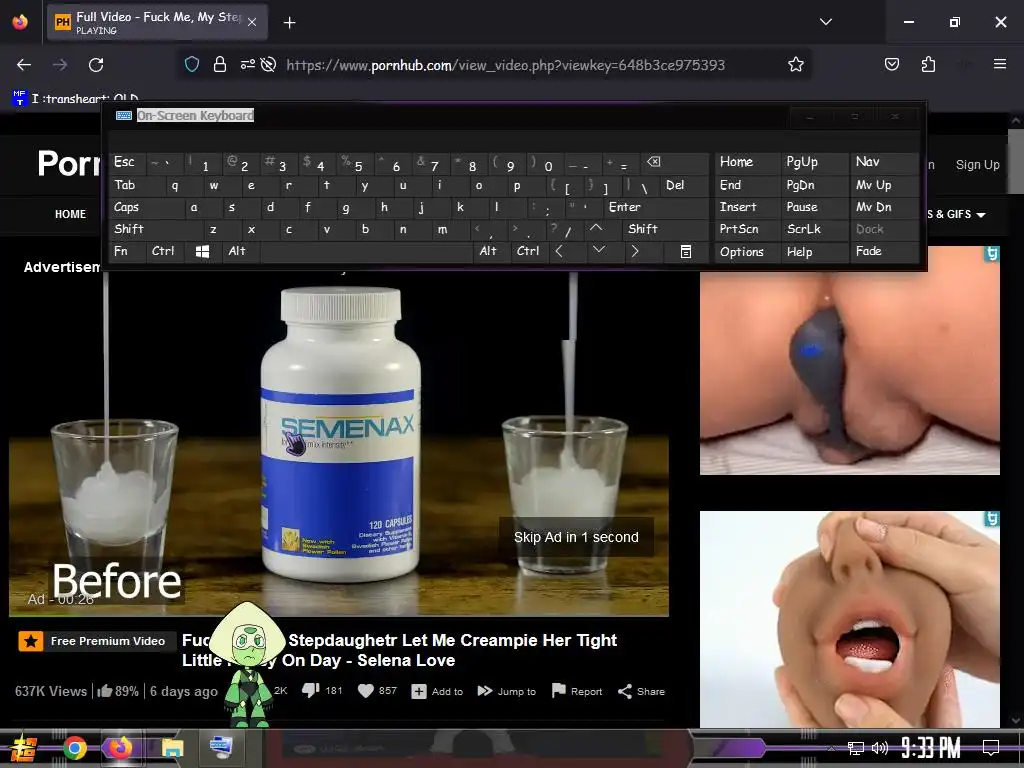Click the Add to button under the video
This screenshot has width=1024, height=768.
click(437, 691)
